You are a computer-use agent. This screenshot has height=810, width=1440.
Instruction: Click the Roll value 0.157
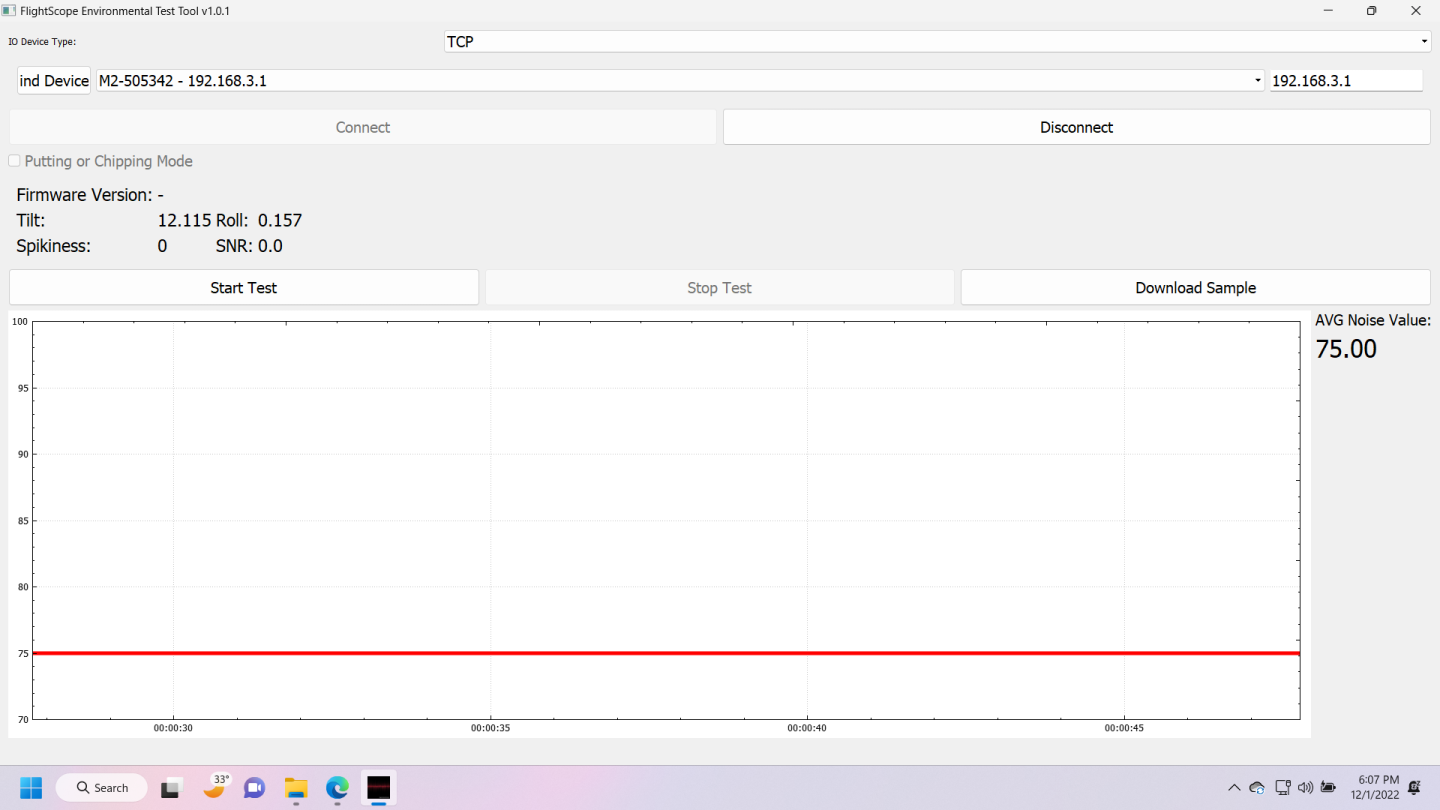(x=280, y=221)
